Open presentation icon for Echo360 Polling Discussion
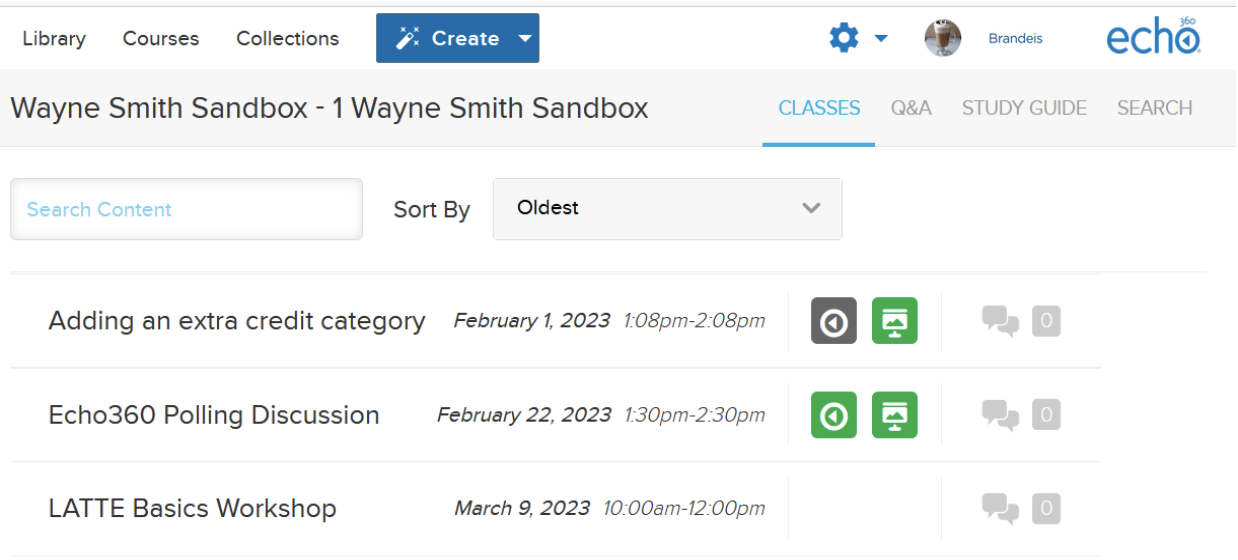The height and width of the screenshot is (560, 1238). click(895, 415)
